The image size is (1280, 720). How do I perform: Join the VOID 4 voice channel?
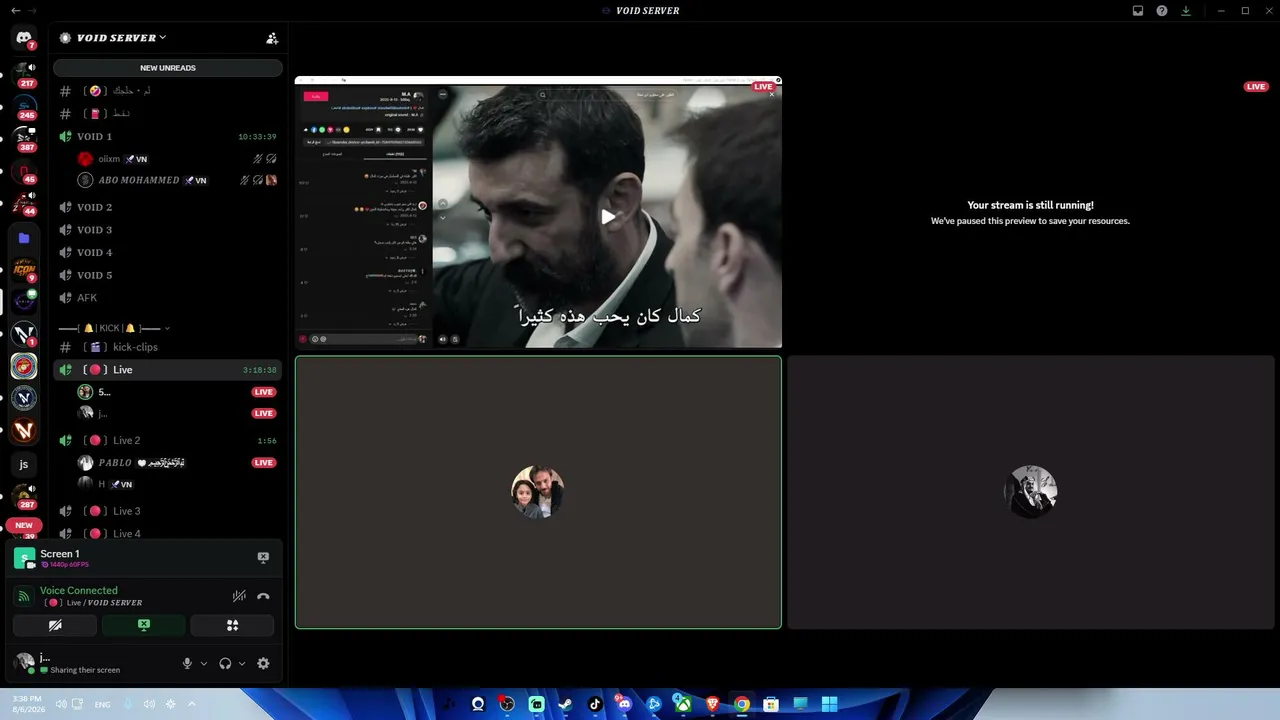click(167, 252)
